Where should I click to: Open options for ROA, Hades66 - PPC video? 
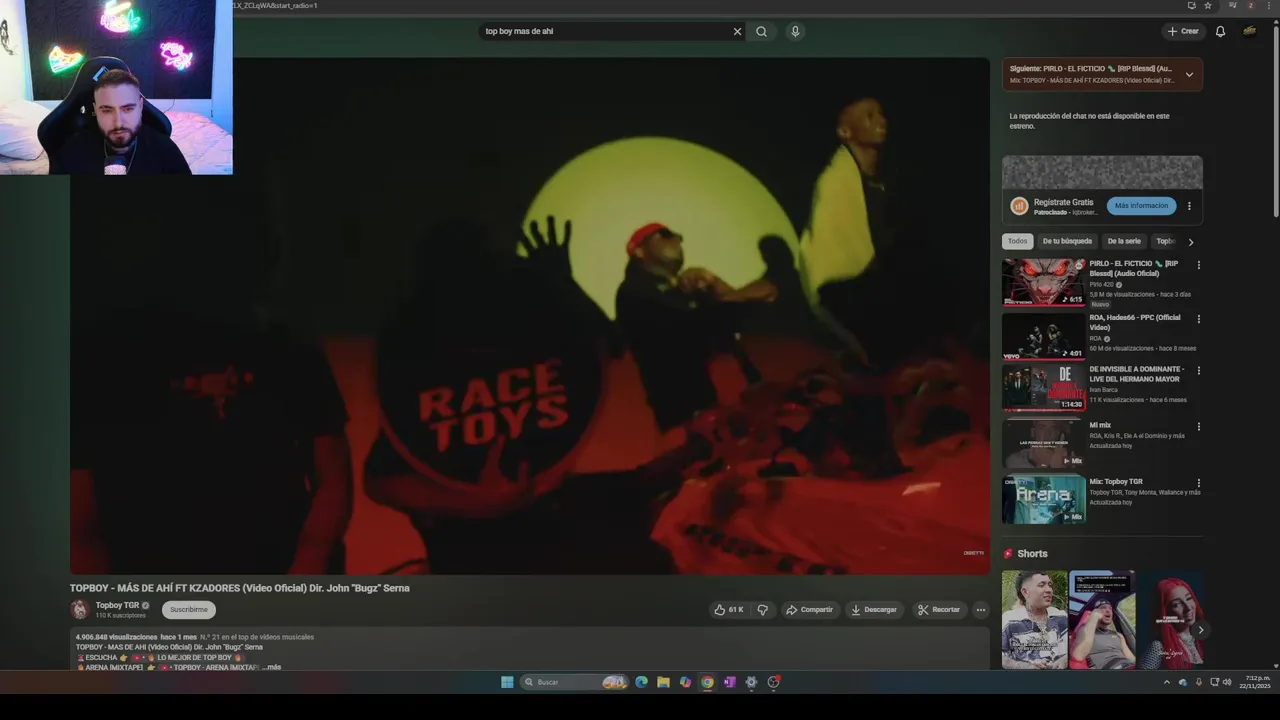(1199, 319)
